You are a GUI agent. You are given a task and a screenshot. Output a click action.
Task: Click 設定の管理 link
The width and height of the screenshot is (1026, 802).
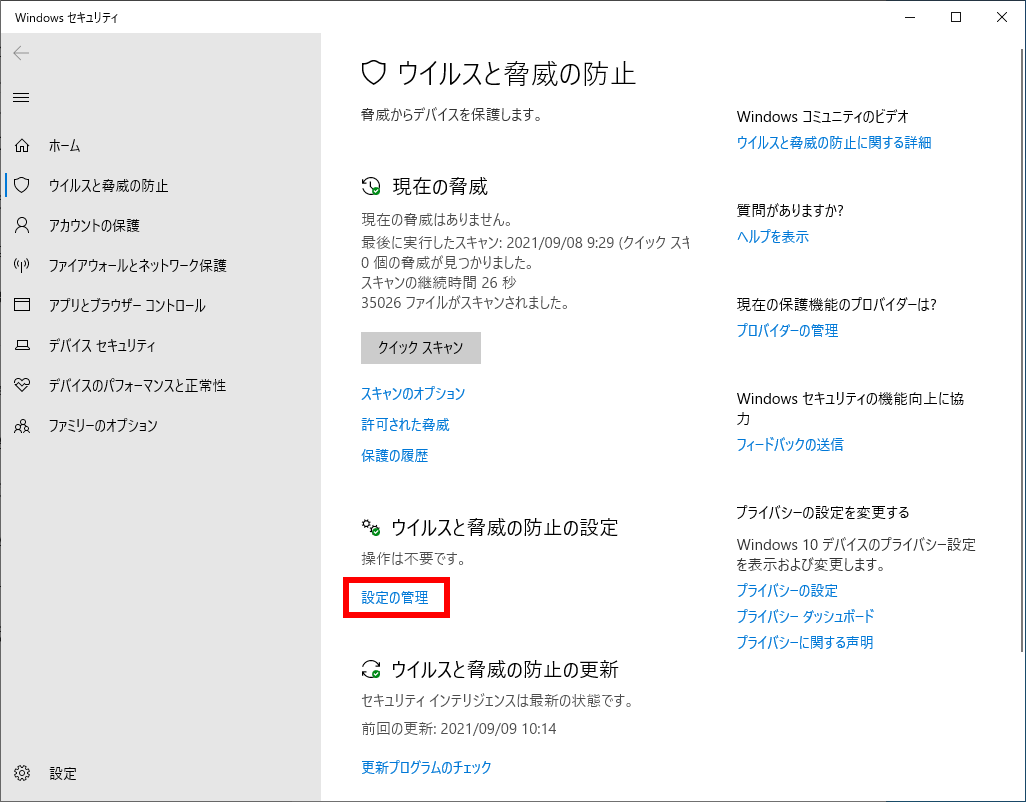tap(395, 597)
